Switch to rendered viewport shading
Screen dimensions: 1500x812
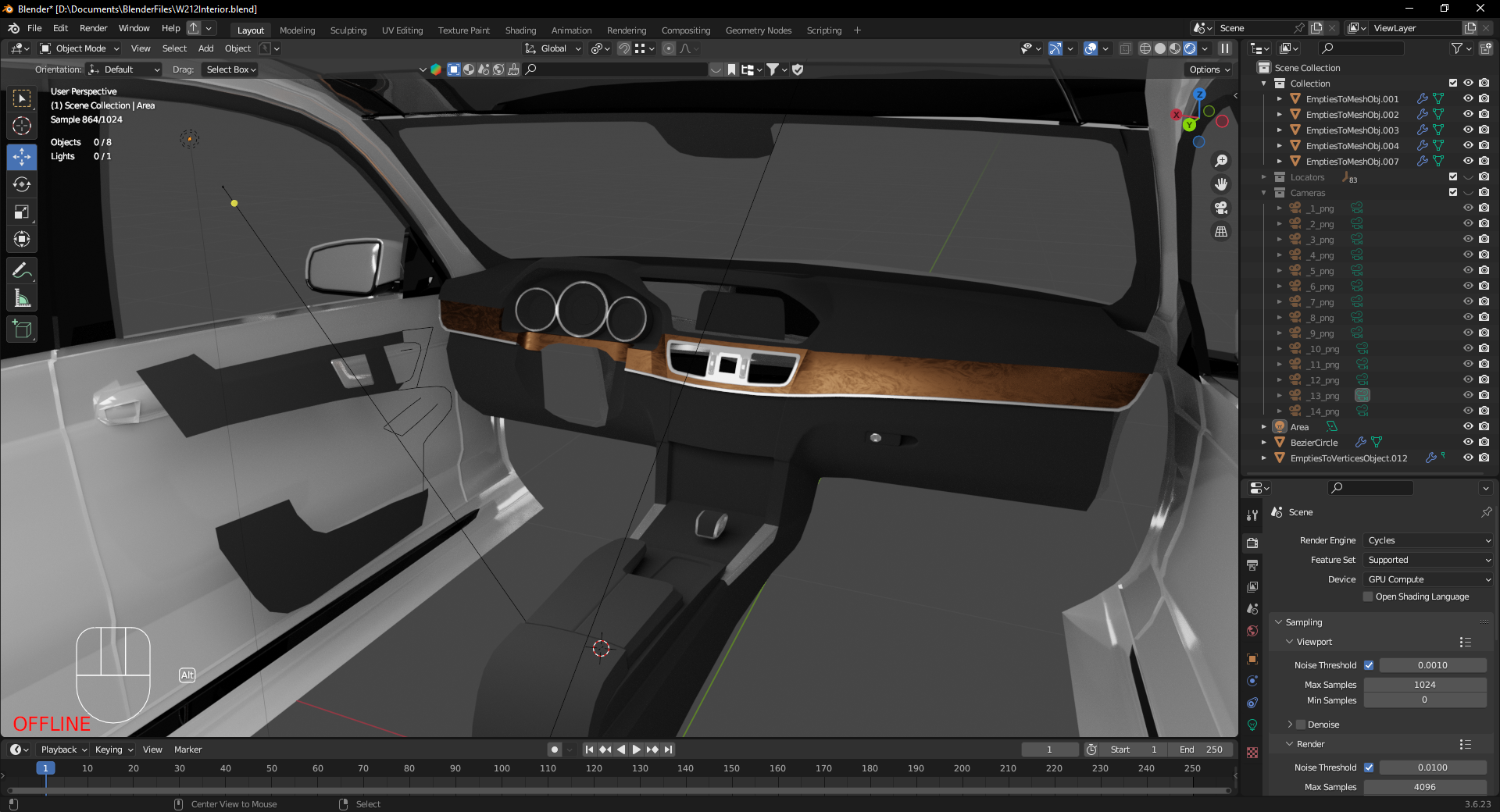click(1190, 48)
